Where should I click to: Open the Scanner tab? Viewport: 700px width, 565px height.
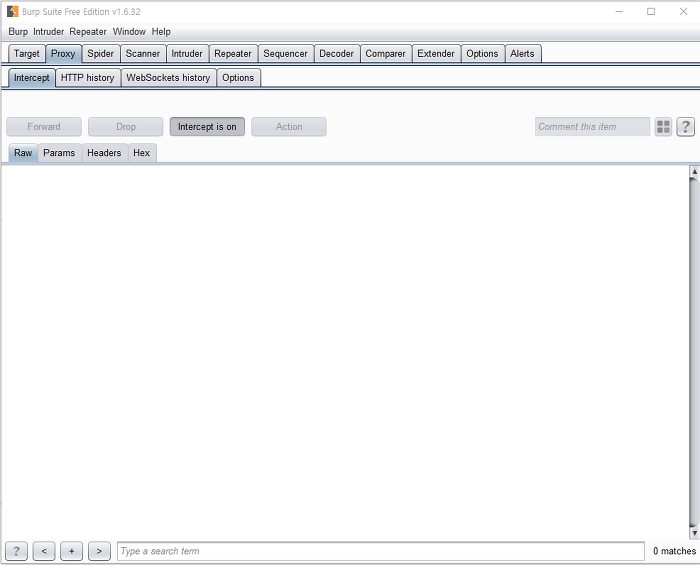pyautogui.click(x=142, y=54)
